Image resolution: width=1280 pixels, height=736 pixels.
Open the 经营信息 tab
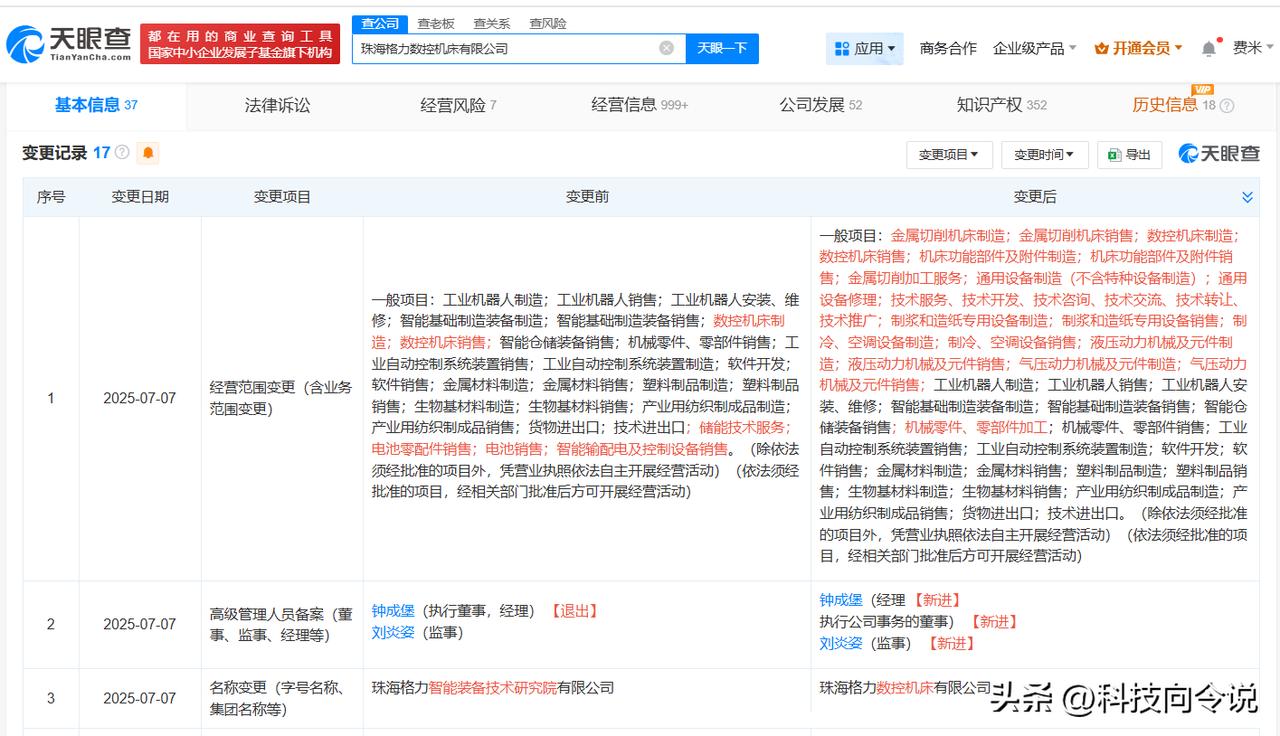[x=639, y=105]
